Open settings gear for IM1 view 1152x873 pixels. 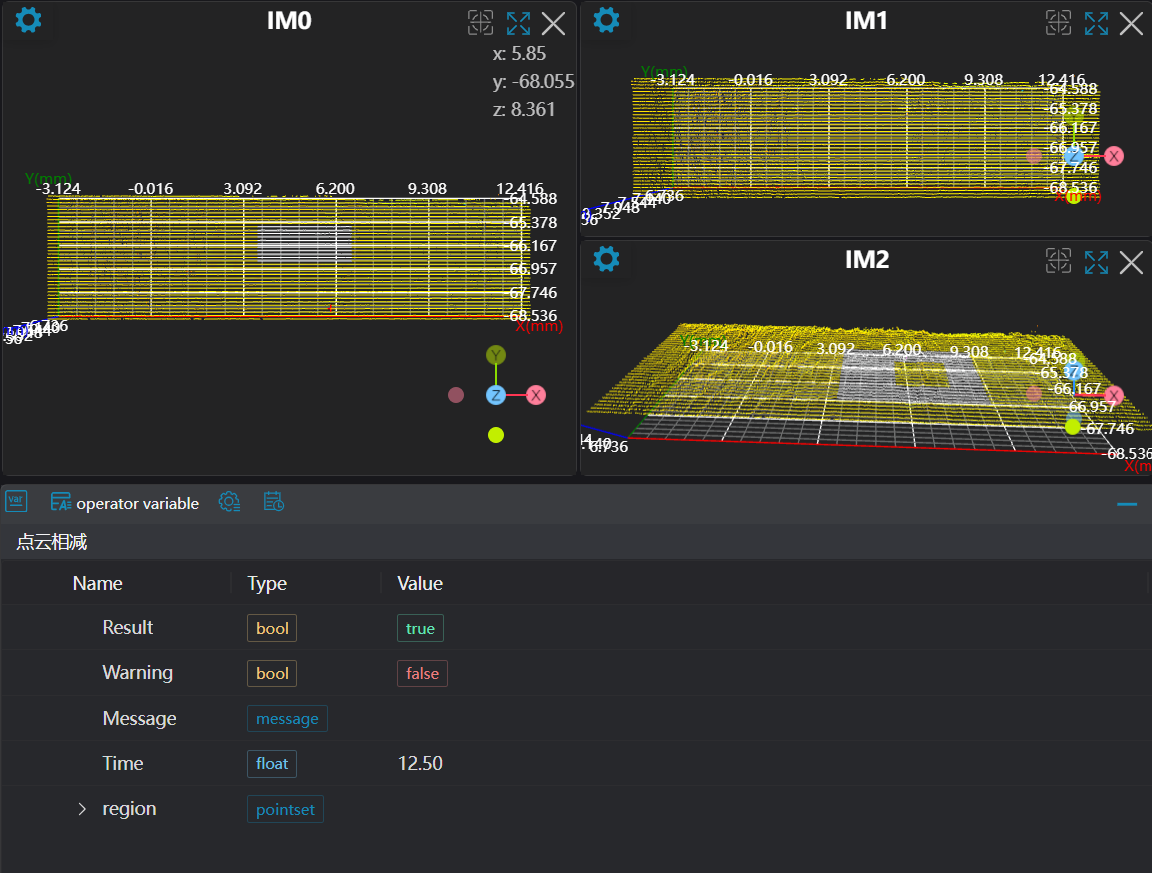click(607, 20)
